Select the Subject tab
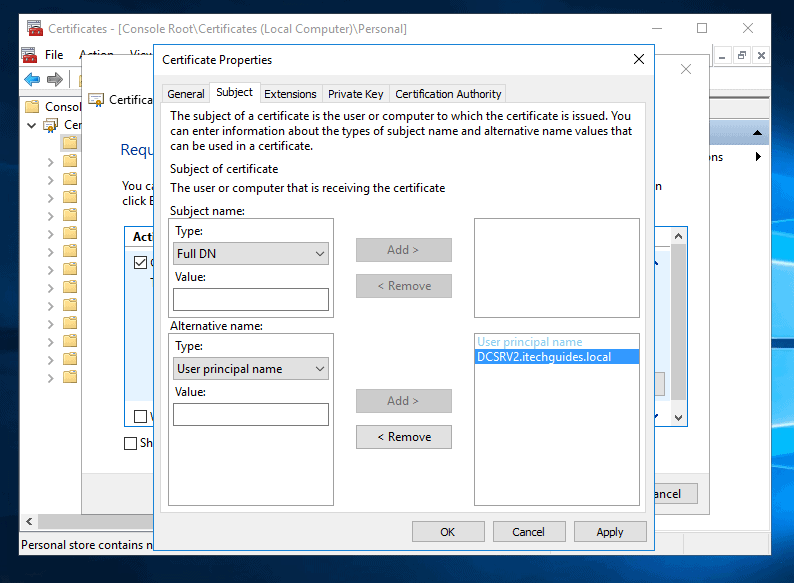Image resolution: width=794 pixels, height=583 pixels. coord(234,92)
